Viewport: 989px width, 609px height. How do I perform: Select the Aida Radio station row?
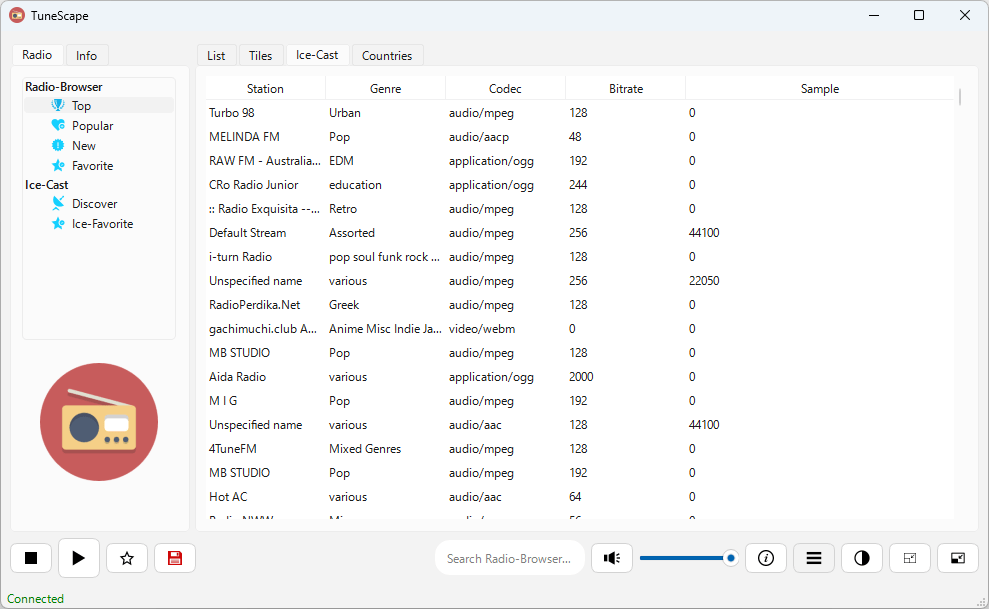point(579,377)
